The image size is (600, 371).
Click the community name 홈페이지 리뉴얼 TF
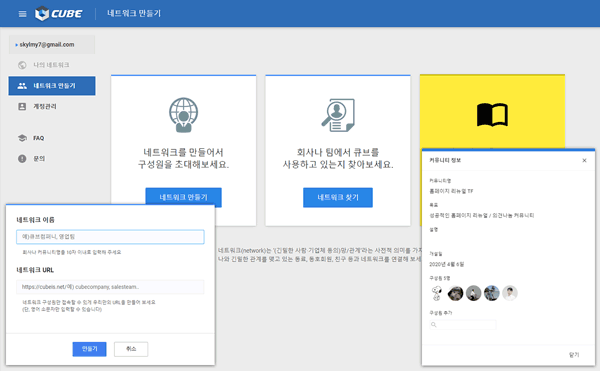coord(451,191)
